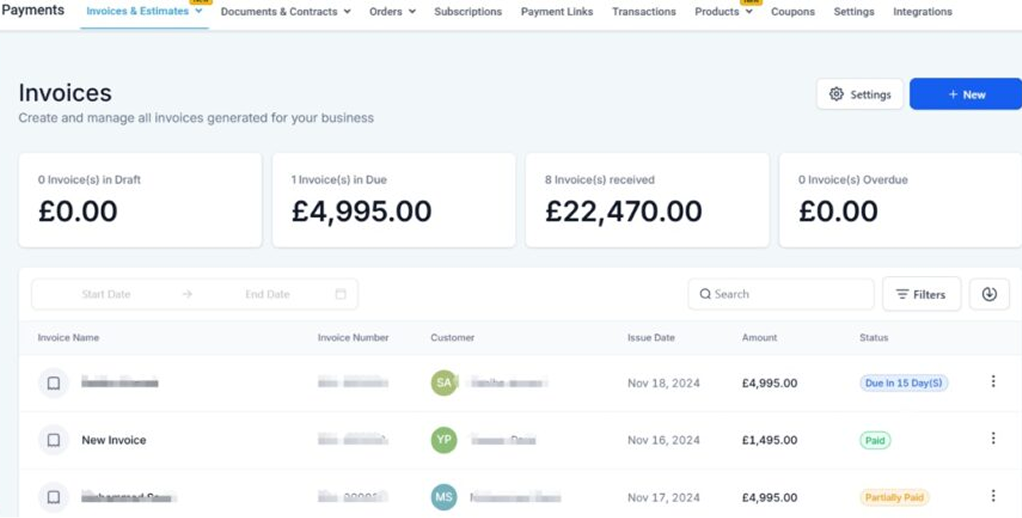
Task: Open the Filters button
Action: point(921,294)
